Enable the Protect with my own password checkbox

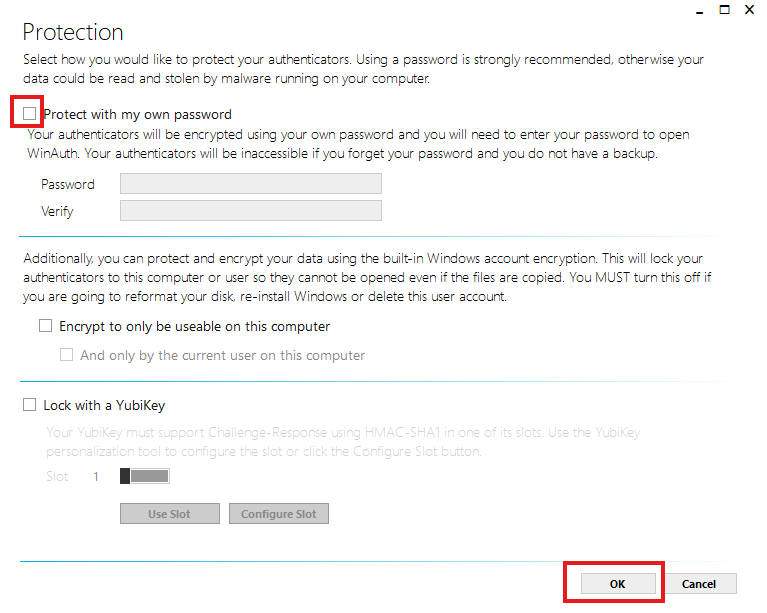click(29, 114)
